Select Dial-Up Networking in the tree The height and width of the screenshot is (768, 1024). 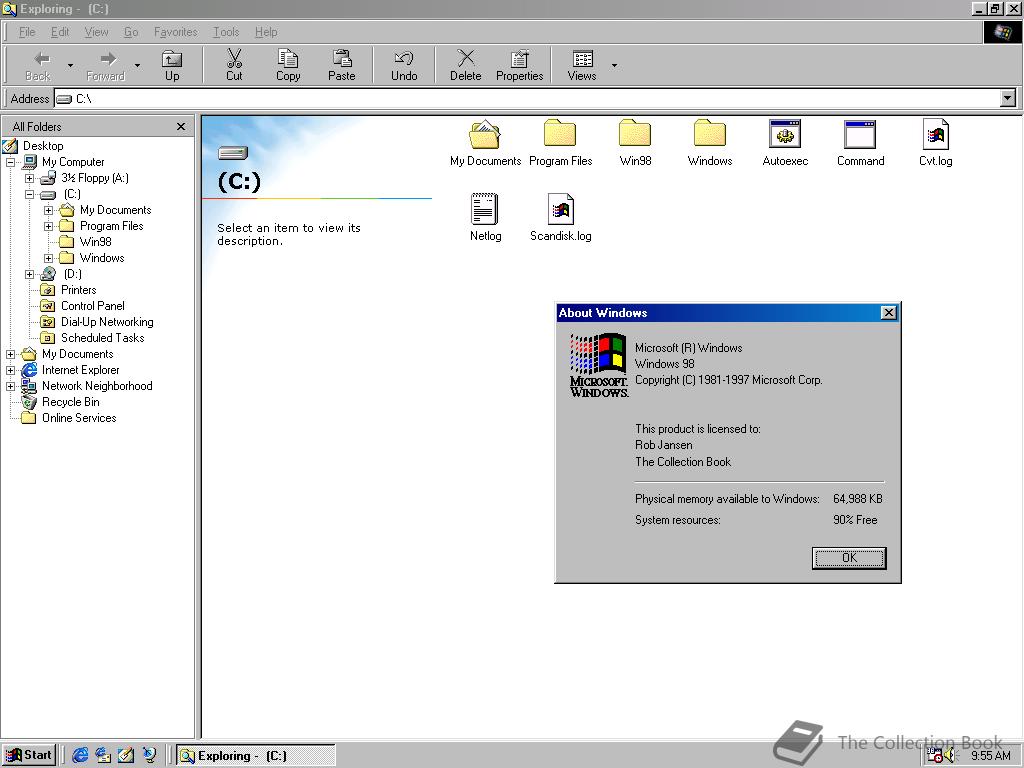(107, 322)
